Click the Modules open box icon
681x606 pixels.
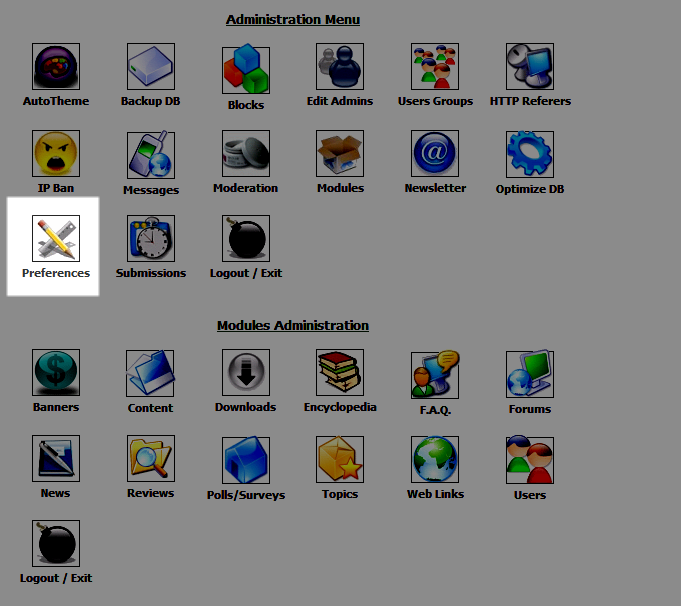(x=340, y=153)
